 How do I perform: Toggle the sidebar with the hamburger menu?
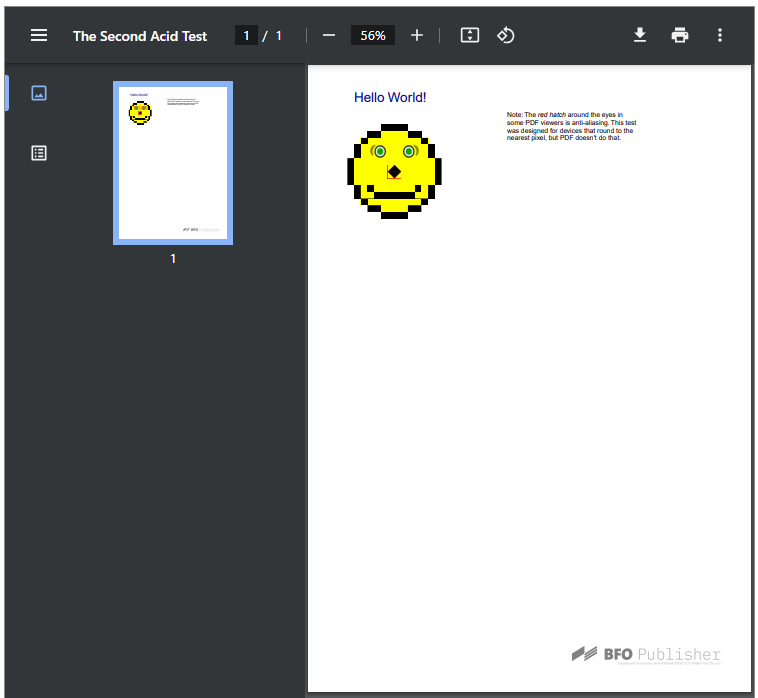[x=39, y=35]
